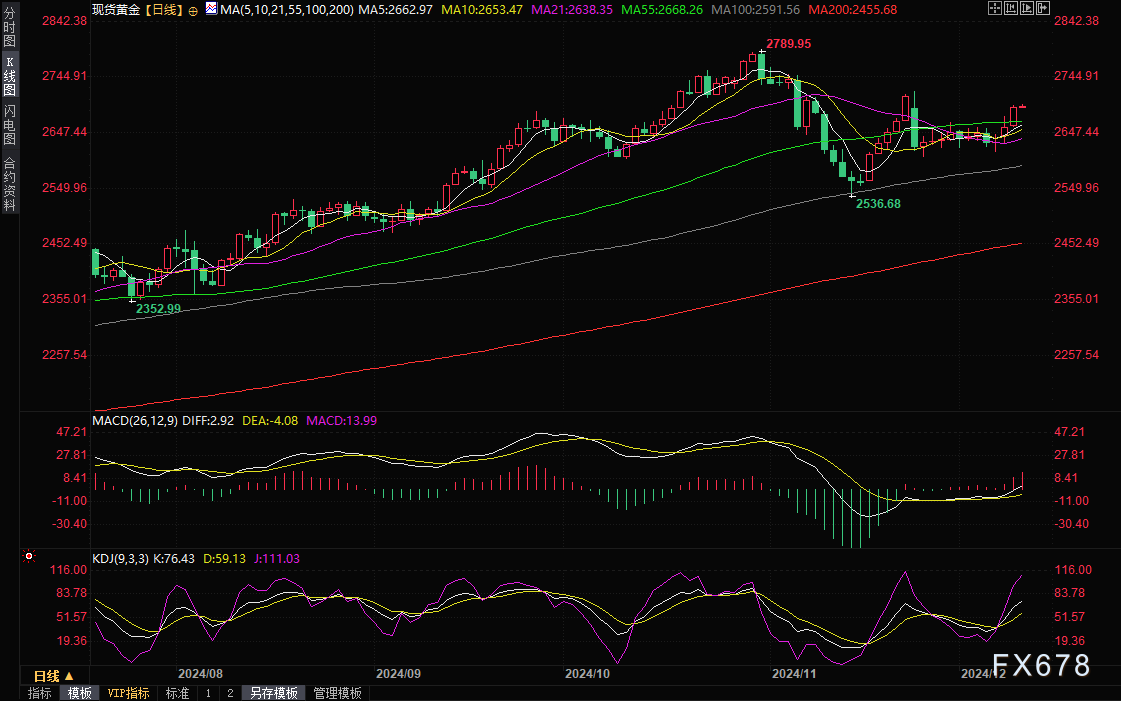Choose the 标准 template option
Viewport: 1121px width, 701px height.
(177, 693)
